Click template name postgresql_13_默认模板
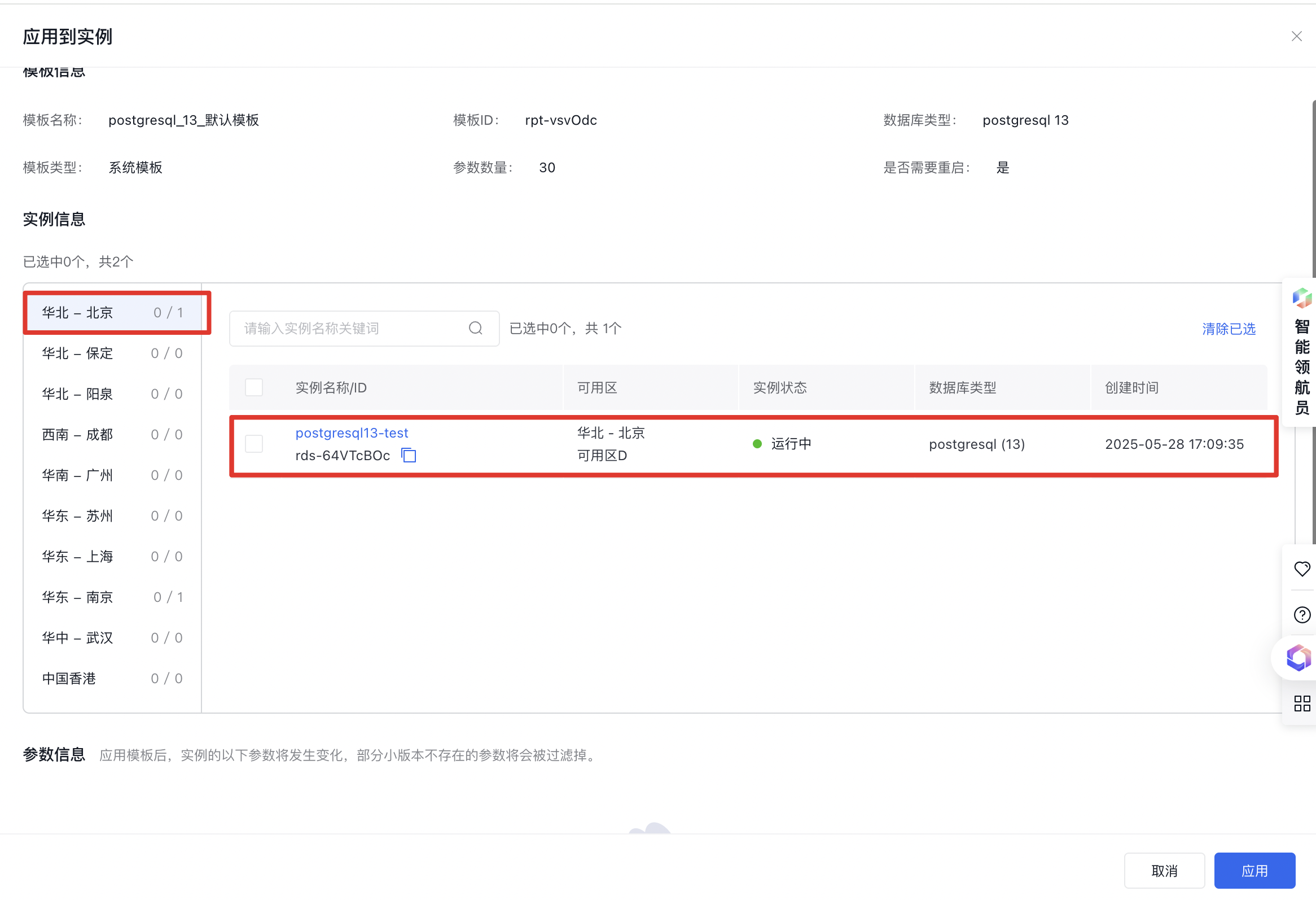 (183, 120)
